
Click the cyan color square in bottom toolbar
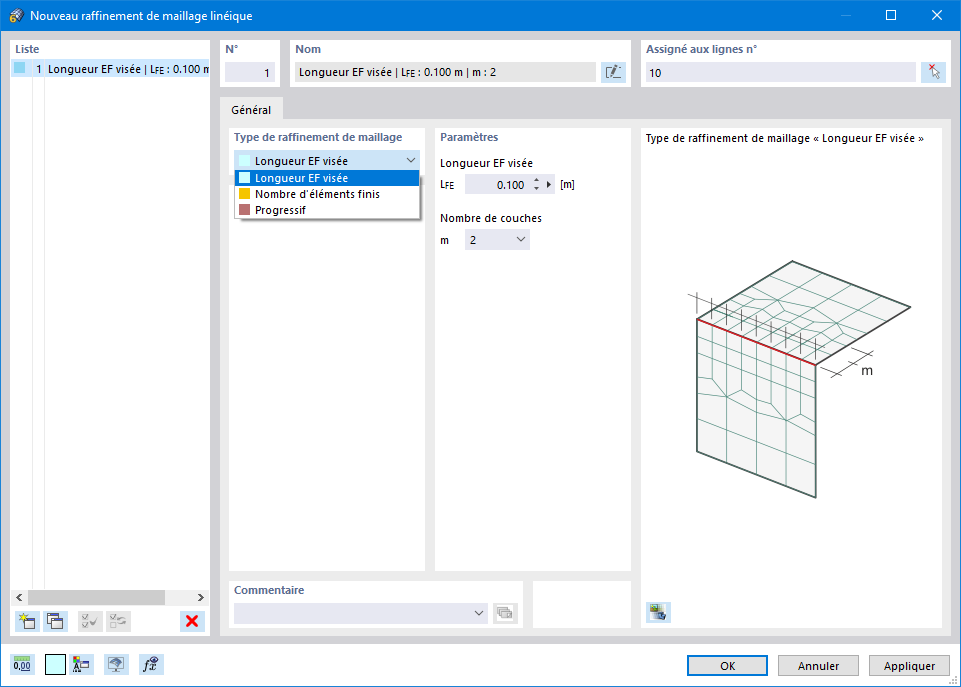click(x=55, y=665)
